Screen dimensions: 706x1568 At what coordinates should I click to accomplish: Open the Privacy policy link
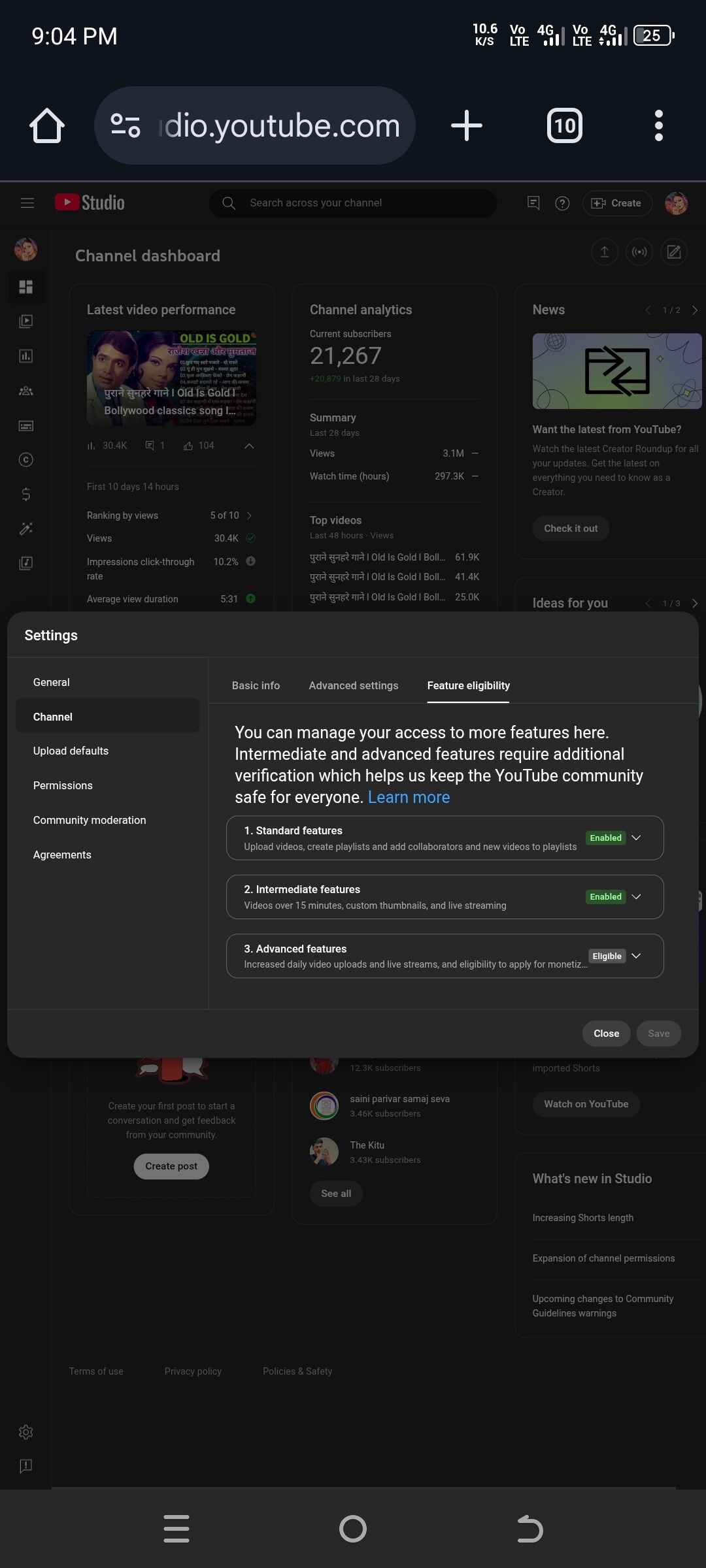click(193, 1371)
